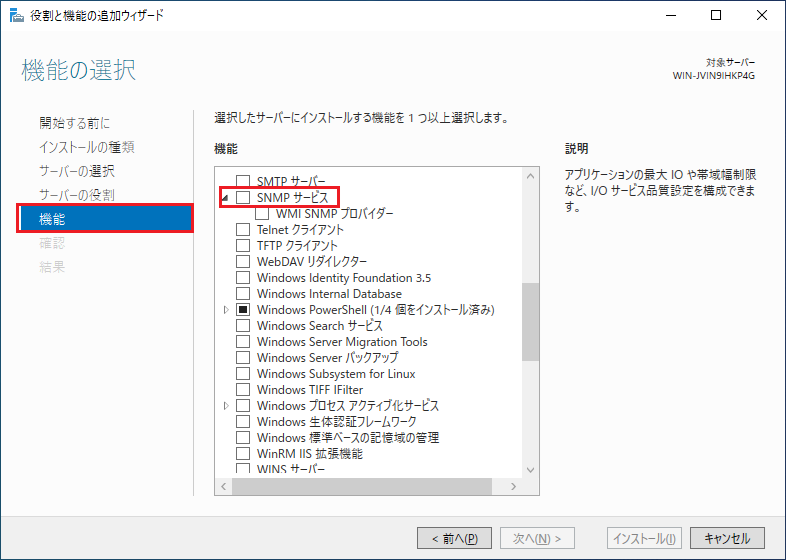Enable the SNMP サービス checkbox
The image size is (786, 560).
pos(243,197)
